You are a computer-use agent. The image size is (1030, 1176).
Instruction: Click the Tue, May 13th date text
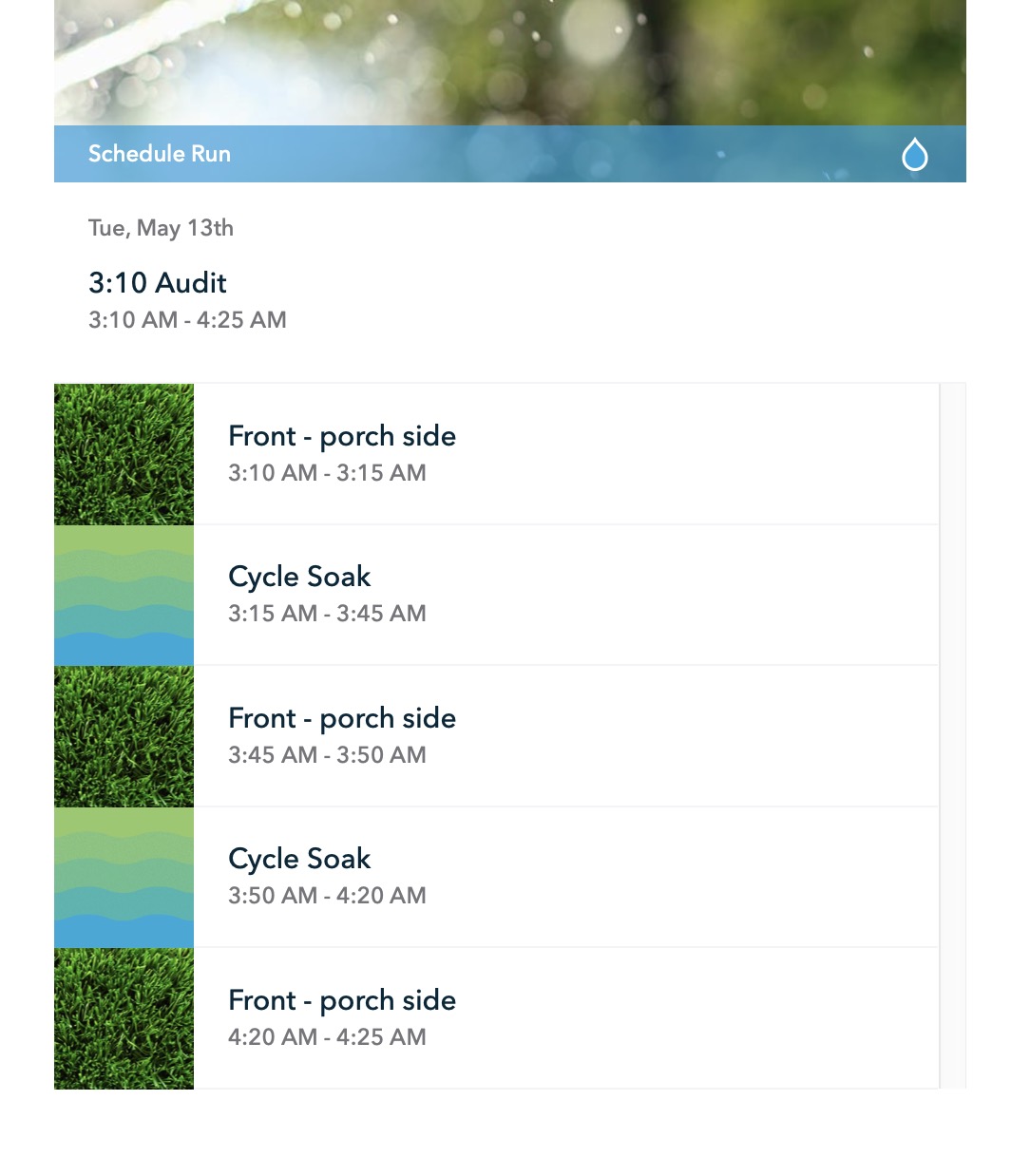tap(161, 228)
